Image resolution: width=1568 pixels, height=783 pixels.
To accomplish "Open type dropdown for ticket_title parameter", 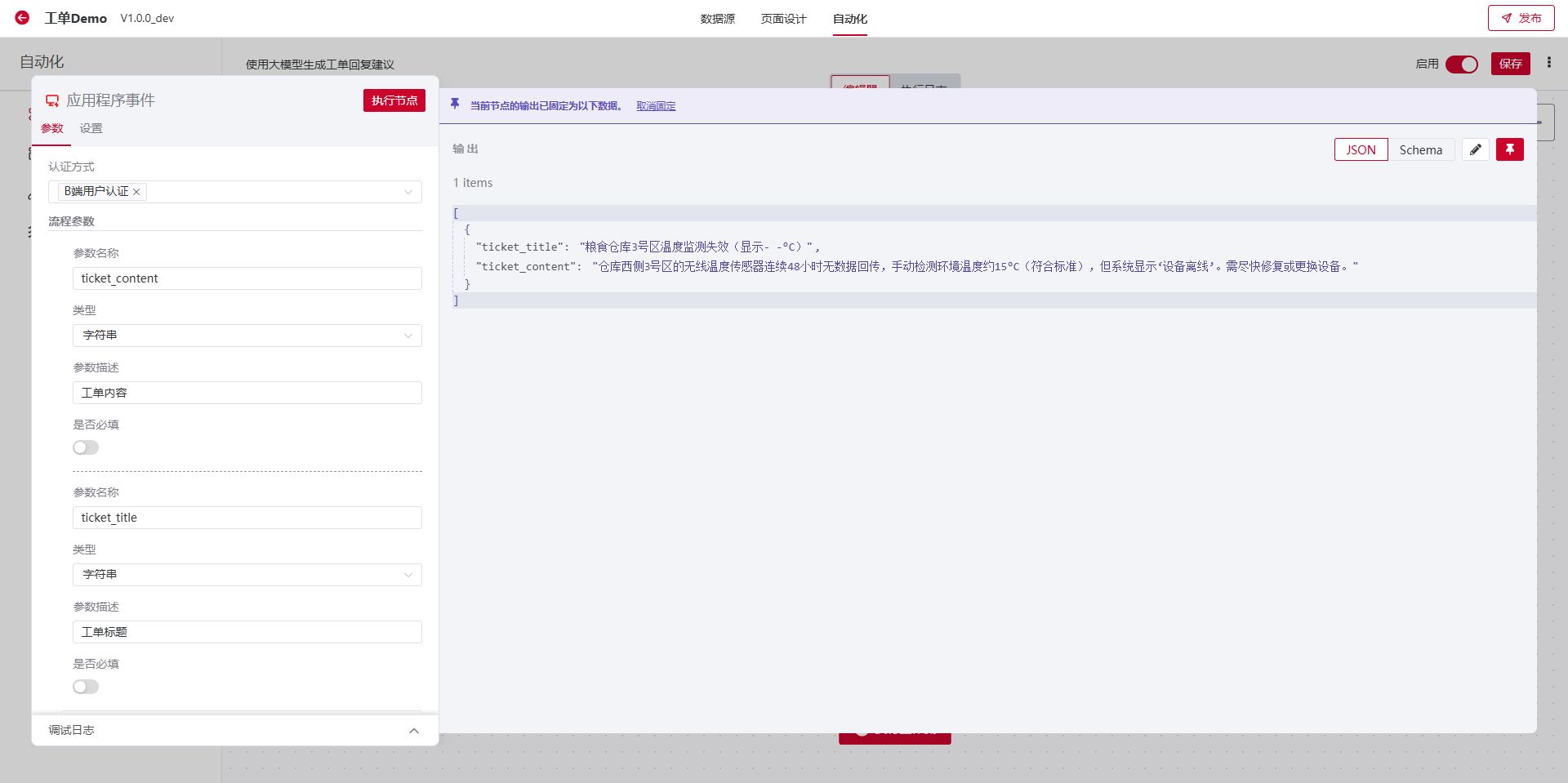I will point(247,575).
